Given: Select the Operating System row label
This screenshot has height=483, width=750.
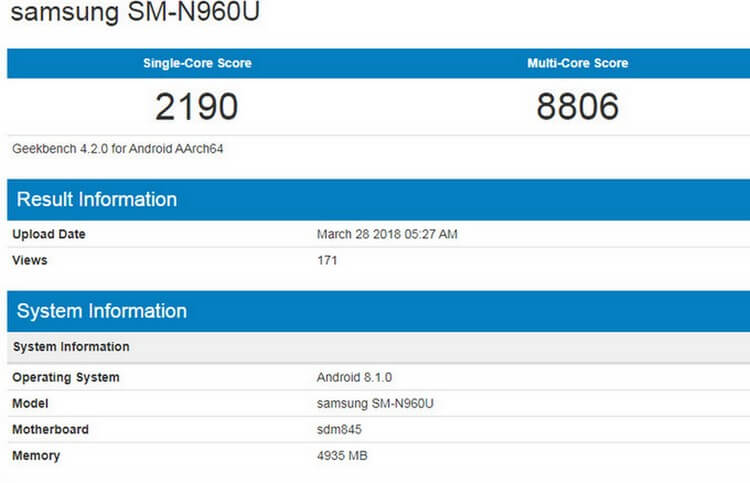Looking at the screenshot, I should point(66,377).
